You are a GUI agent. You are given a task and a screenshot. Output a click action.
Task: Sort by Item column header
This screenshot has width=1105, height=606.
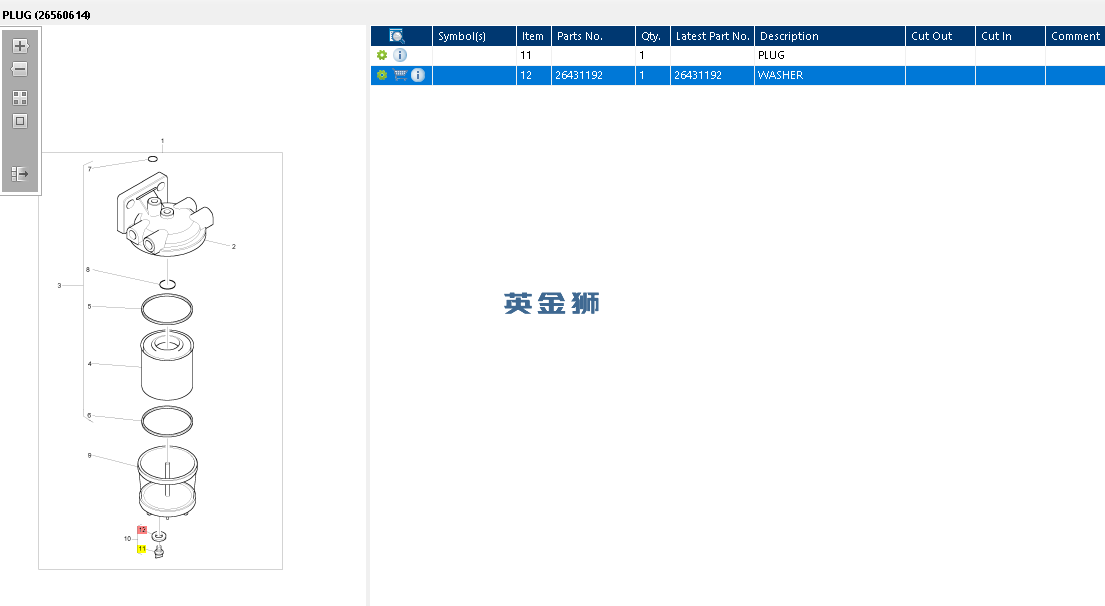533,36
